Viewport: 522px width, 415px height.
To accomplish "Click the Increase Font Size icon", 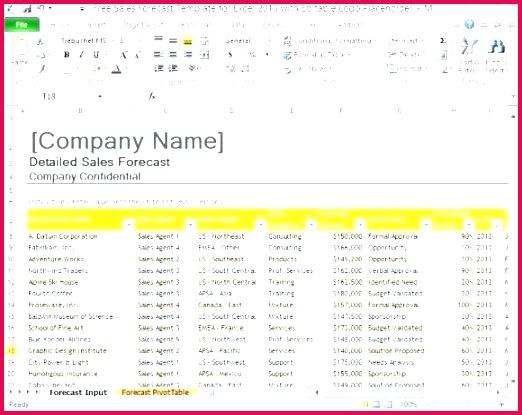I will click(x=124, y=55).
